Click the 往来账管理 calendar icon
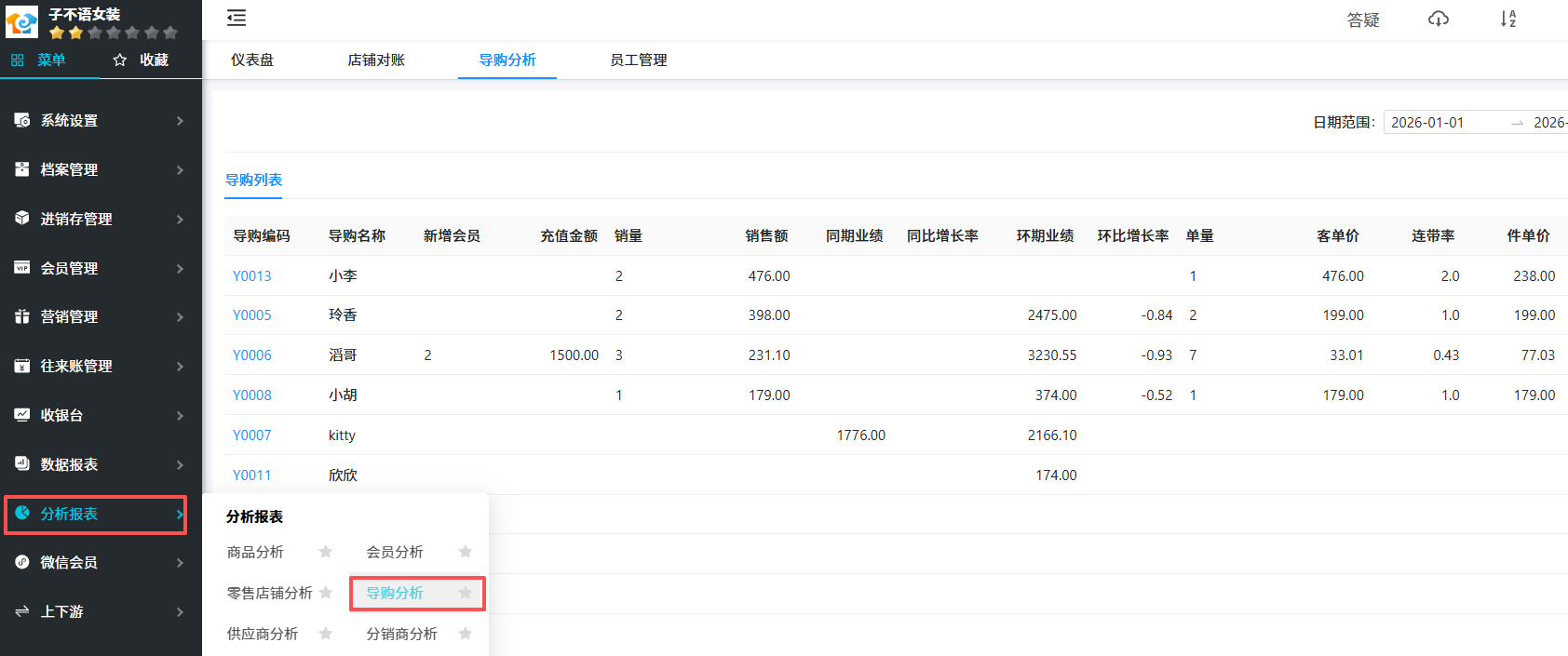1568x656 pixels. pos(22,366)
